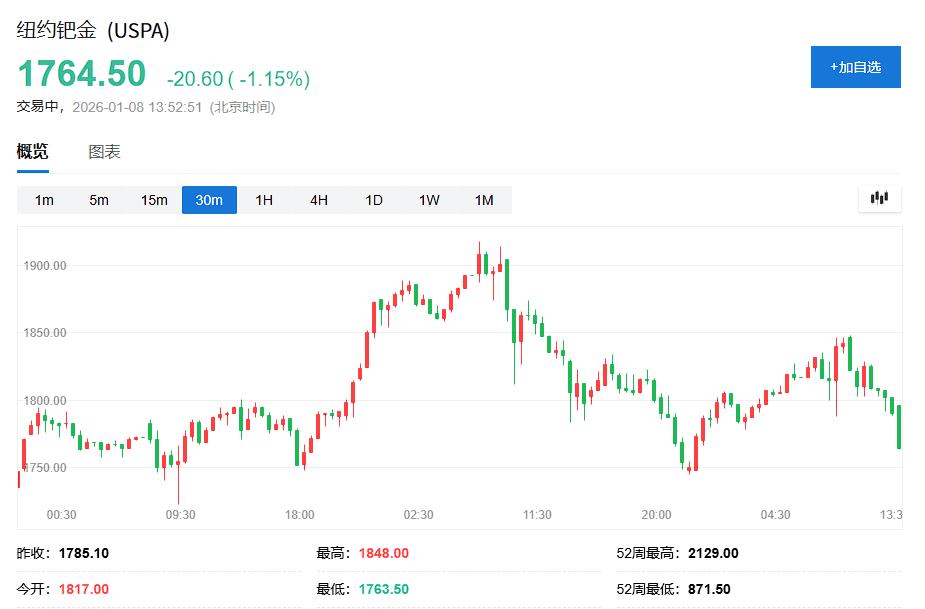Click the 纽约钯金 (USPA) title
This screenshot has width=925, height=609.
click(93, 31)
